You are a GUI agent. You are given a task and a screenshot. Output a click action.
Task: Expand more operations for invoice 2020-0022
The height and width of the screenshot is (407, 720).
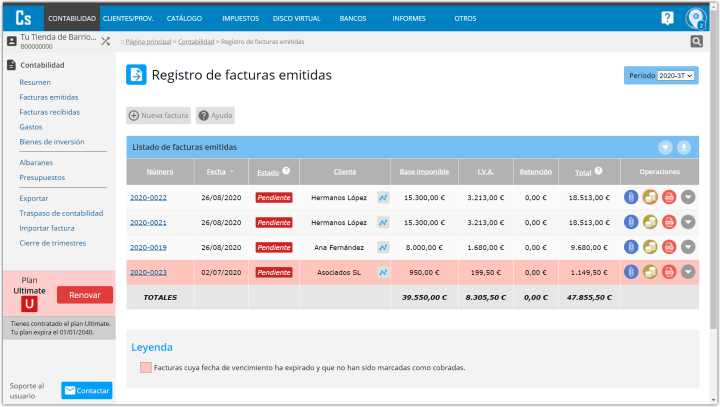pyautogui.click(x=688, y=198)
